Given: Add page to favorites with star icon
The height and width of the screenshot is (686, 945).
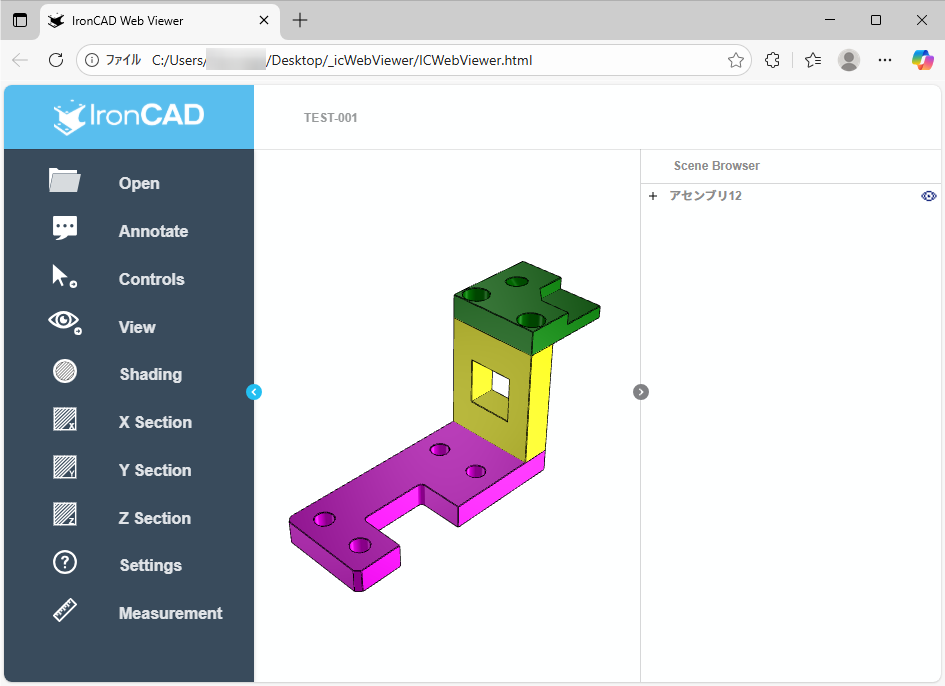Looking at the screenshot, I should [x=736, y=60].
